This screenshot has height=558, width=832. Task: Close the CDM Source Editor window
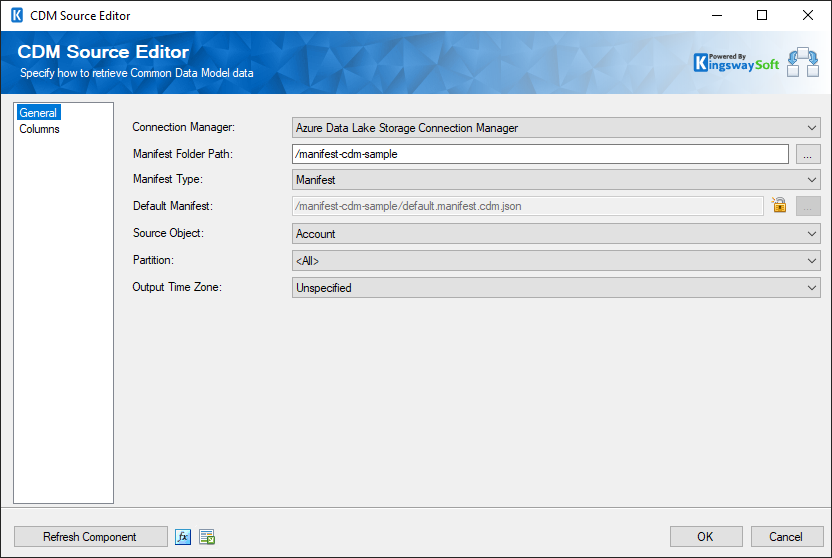point(808,15)
